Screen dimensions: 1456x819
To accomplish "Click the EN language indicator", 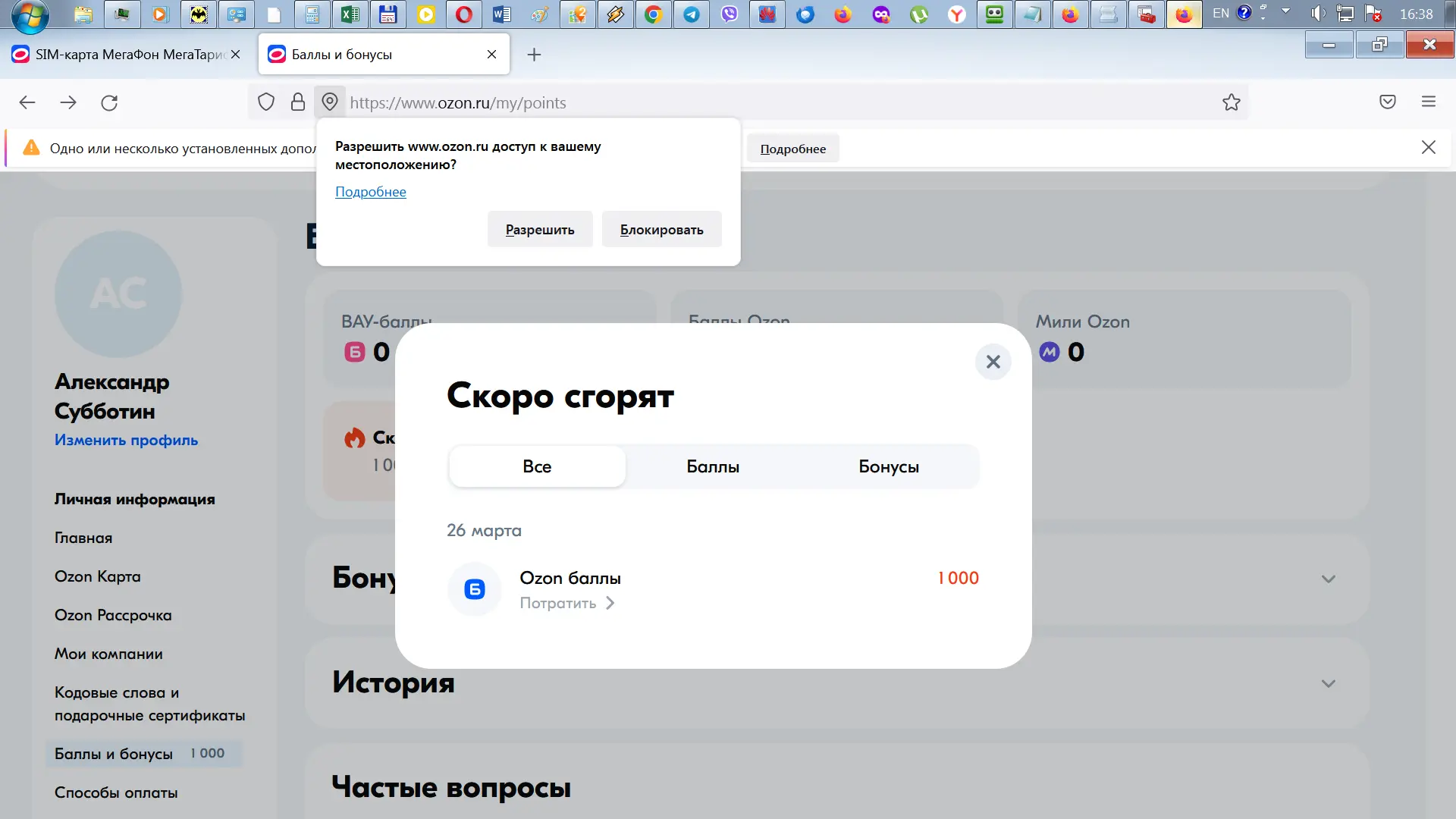I will pos(1221,14).
